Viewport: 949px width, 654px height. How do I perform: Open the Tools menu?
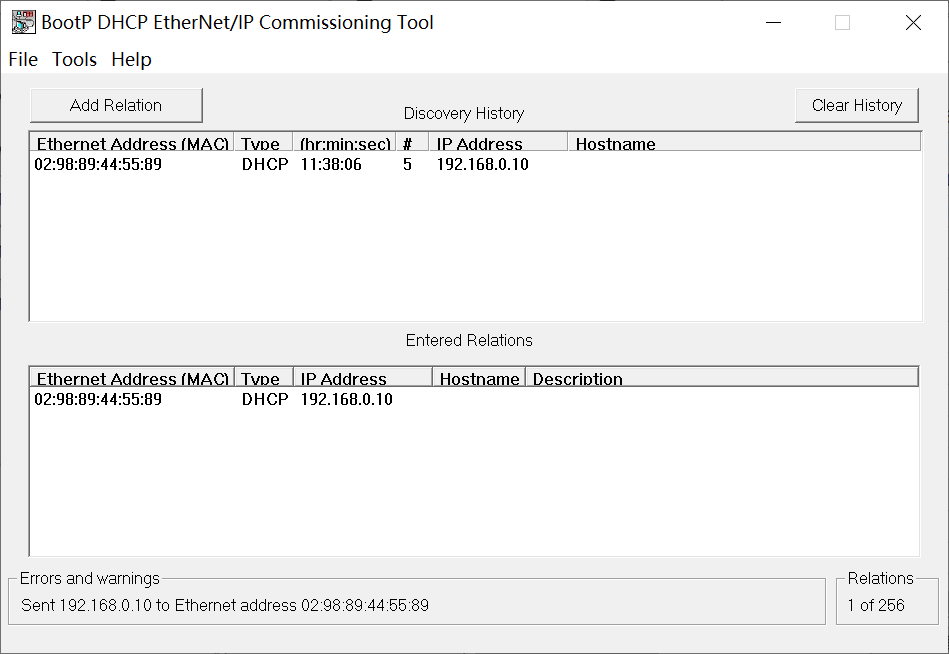pos(75,60)
